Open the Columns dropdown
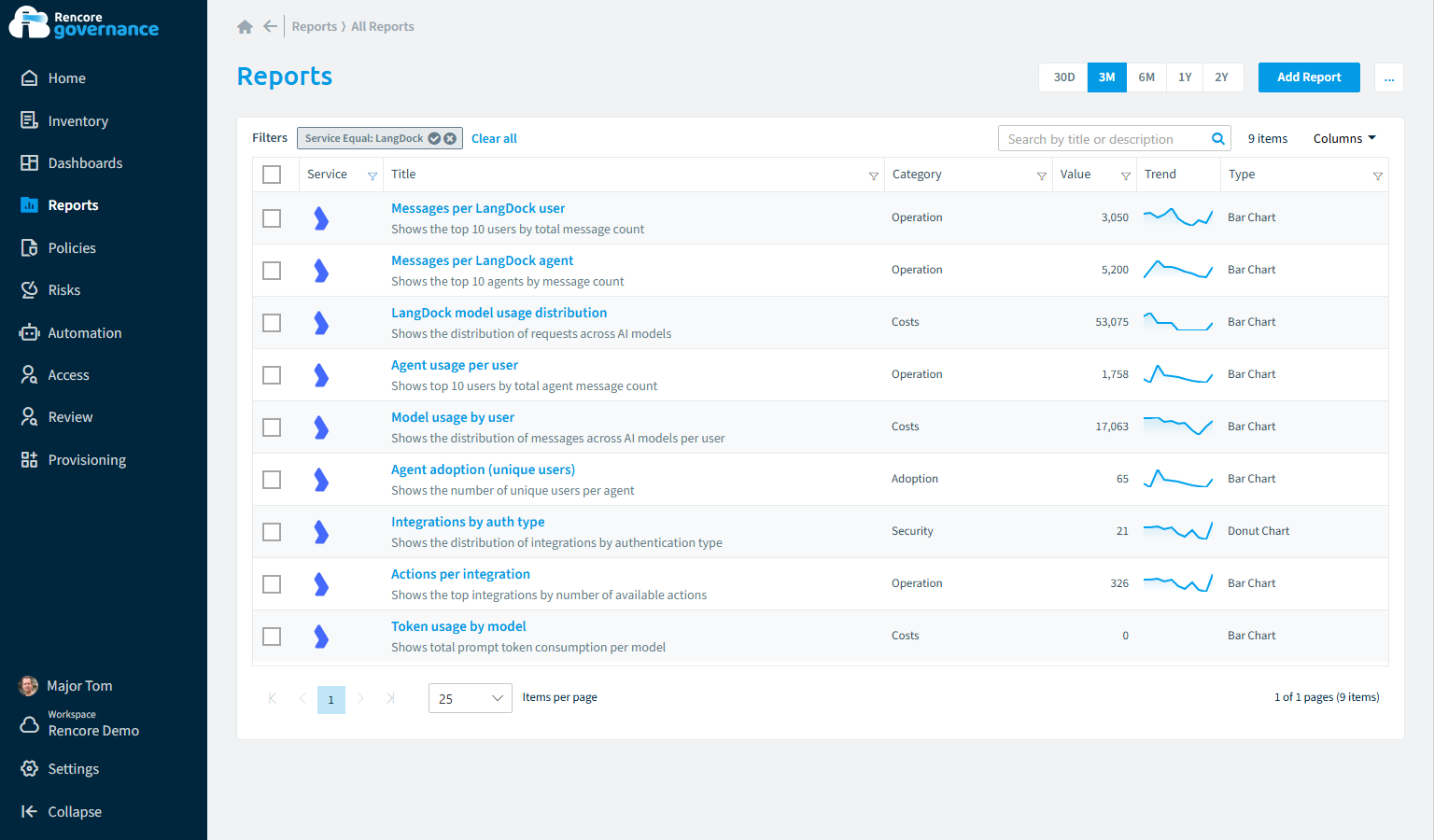This screenshot has height=840, width=1434. 1344,139
